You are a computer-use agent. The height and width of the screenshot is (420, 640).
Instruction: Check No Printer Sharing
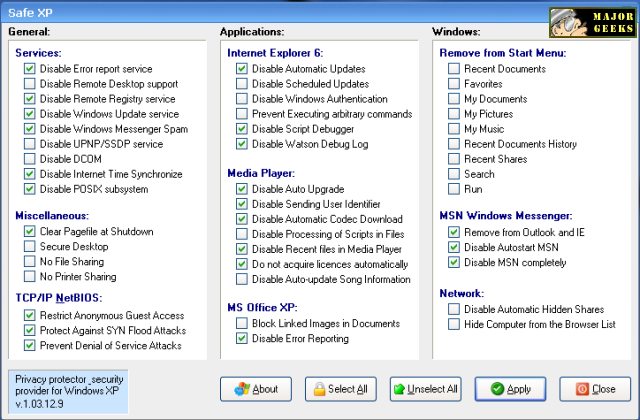(x=29, y=276)
